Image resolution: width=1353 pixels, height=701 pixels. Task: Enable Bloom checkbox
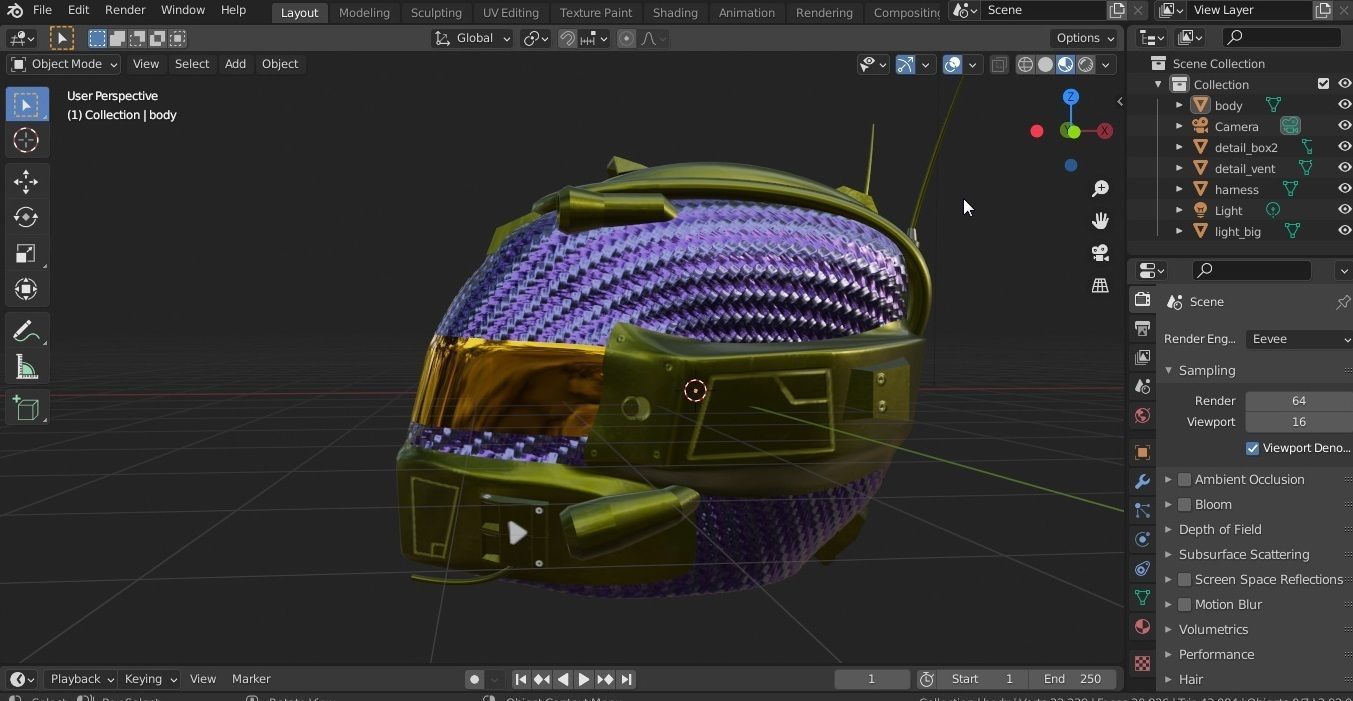click(1184, 504)
